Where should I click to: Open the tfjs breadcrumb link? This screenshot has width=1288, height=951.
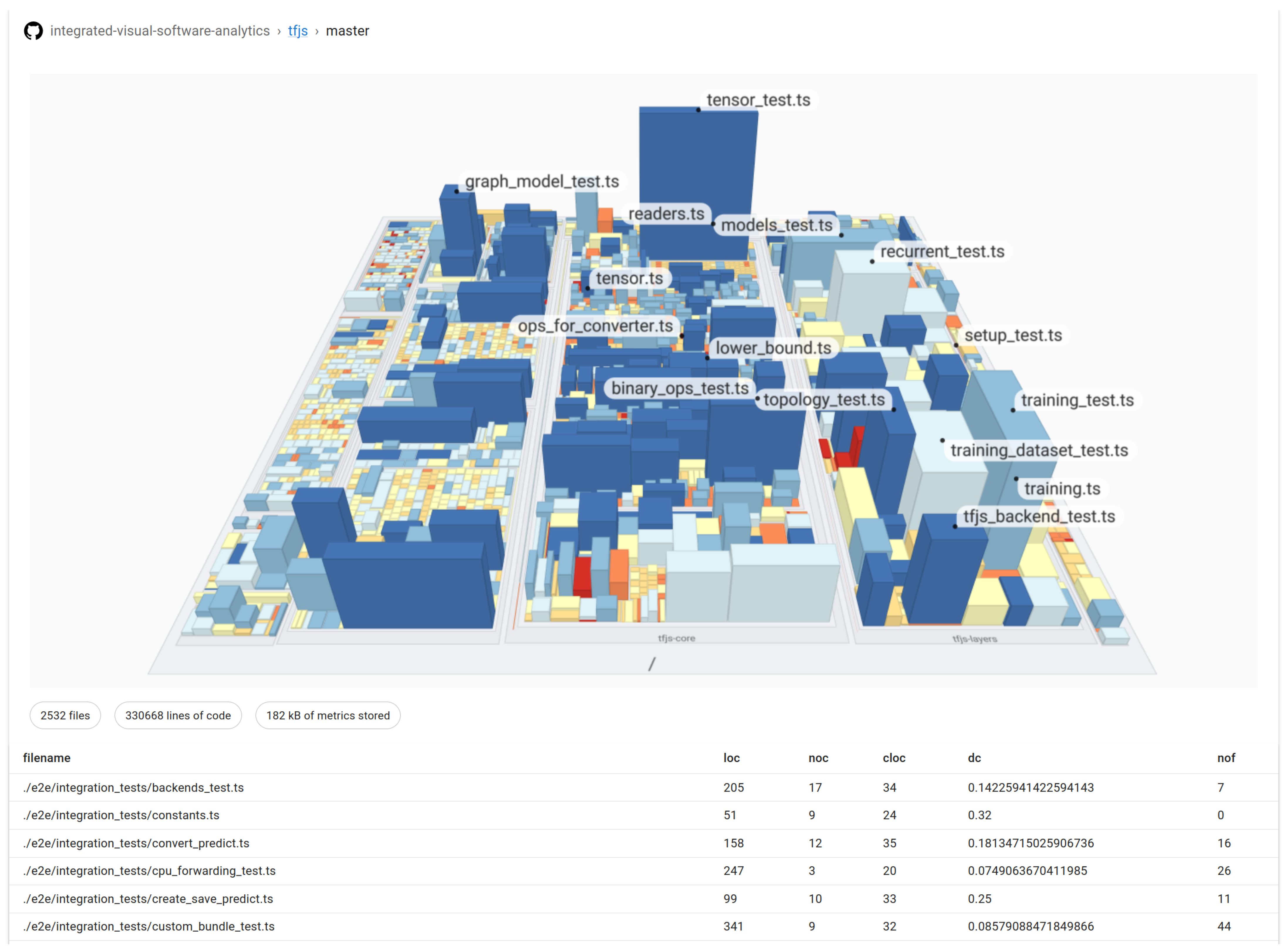298,31
